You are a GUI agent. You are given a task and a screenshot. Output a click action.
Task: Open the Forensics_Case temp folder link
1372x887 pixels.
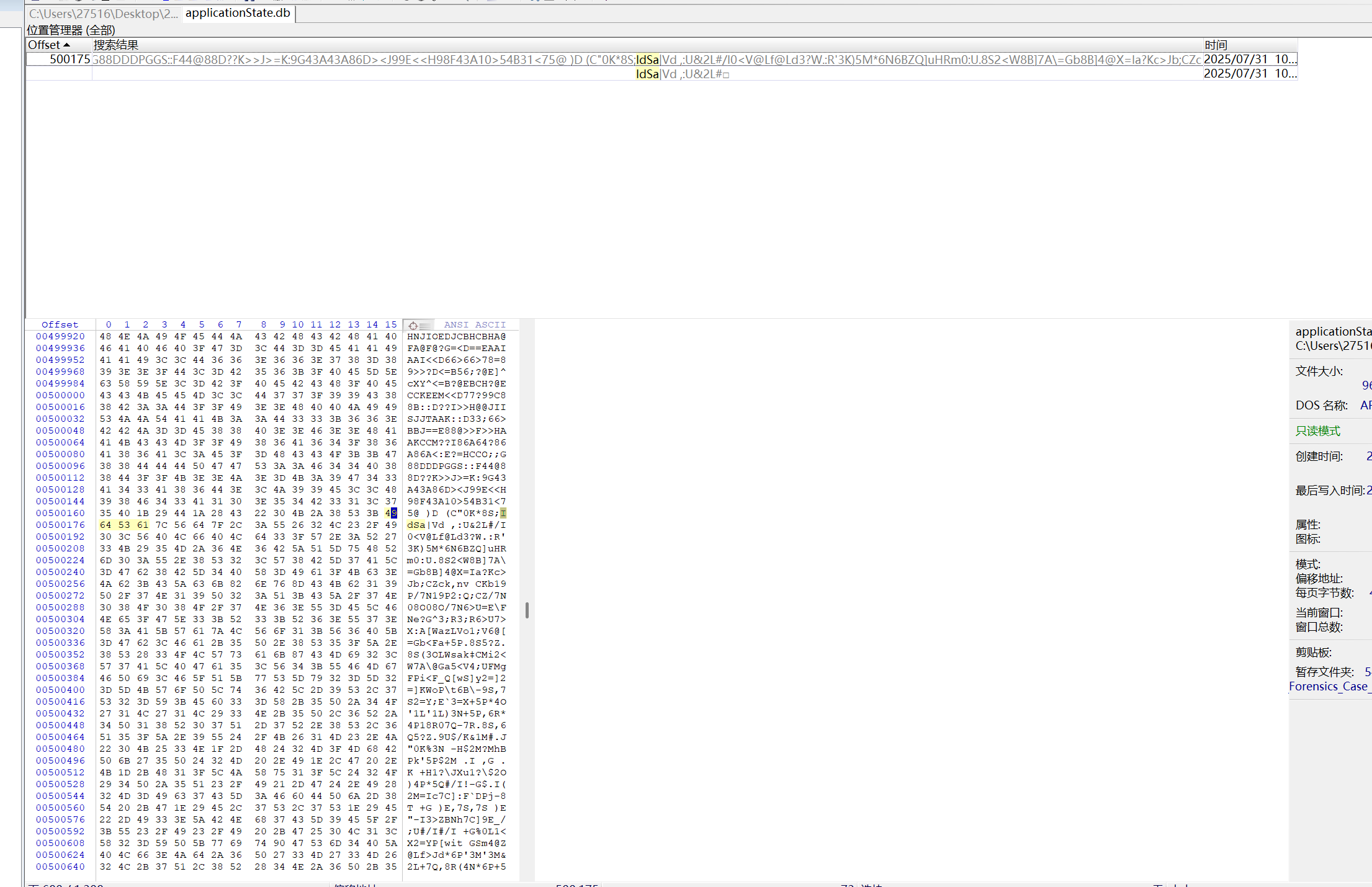pos(1328,687)
